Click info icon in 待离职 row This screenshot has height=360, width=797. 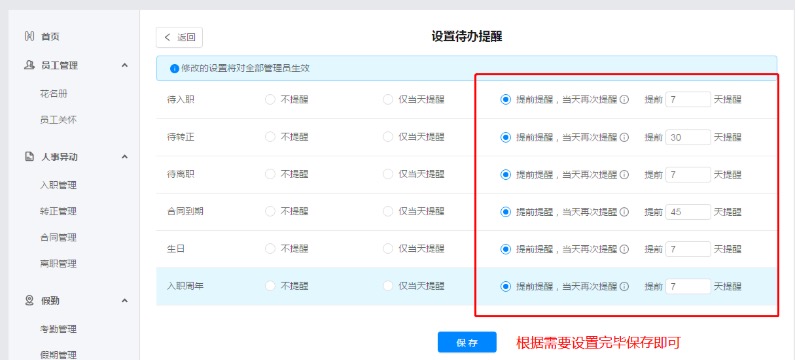[x=624, y=174]
